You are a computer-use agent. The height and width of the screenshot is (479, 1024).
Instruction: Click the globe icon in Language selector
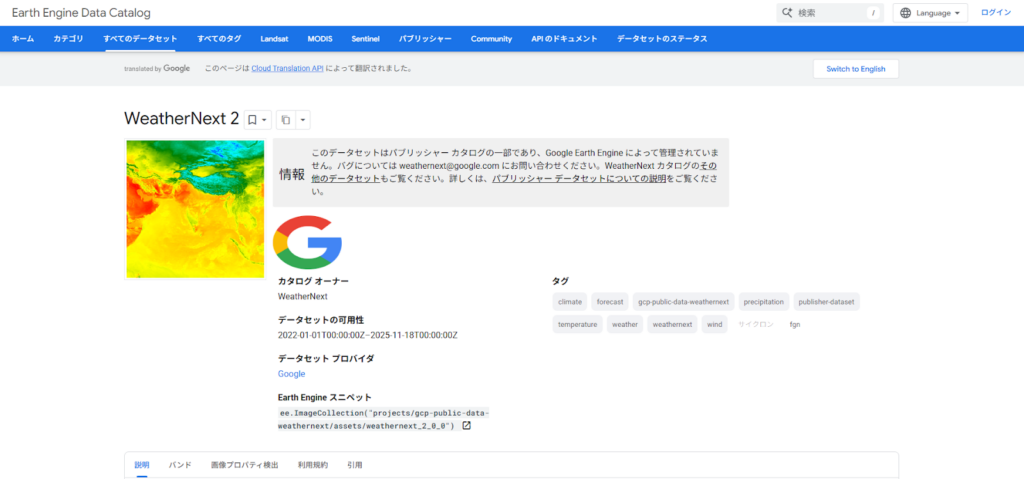pyautogui.click(x=906, y=13)
